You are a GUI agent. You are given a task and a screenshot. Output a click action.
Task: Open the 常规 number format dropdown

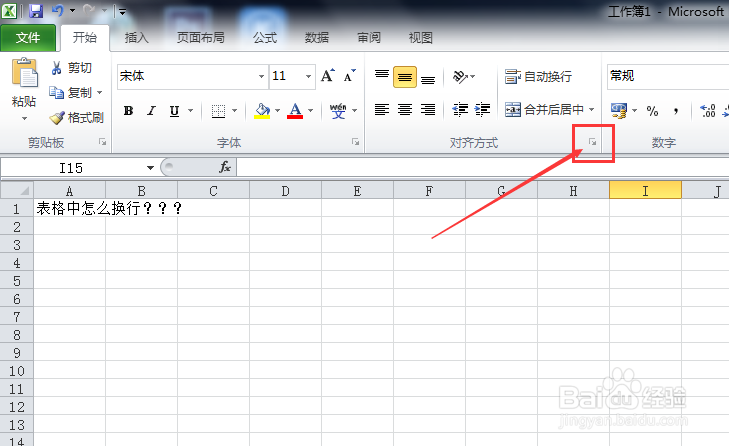point(668,76)
